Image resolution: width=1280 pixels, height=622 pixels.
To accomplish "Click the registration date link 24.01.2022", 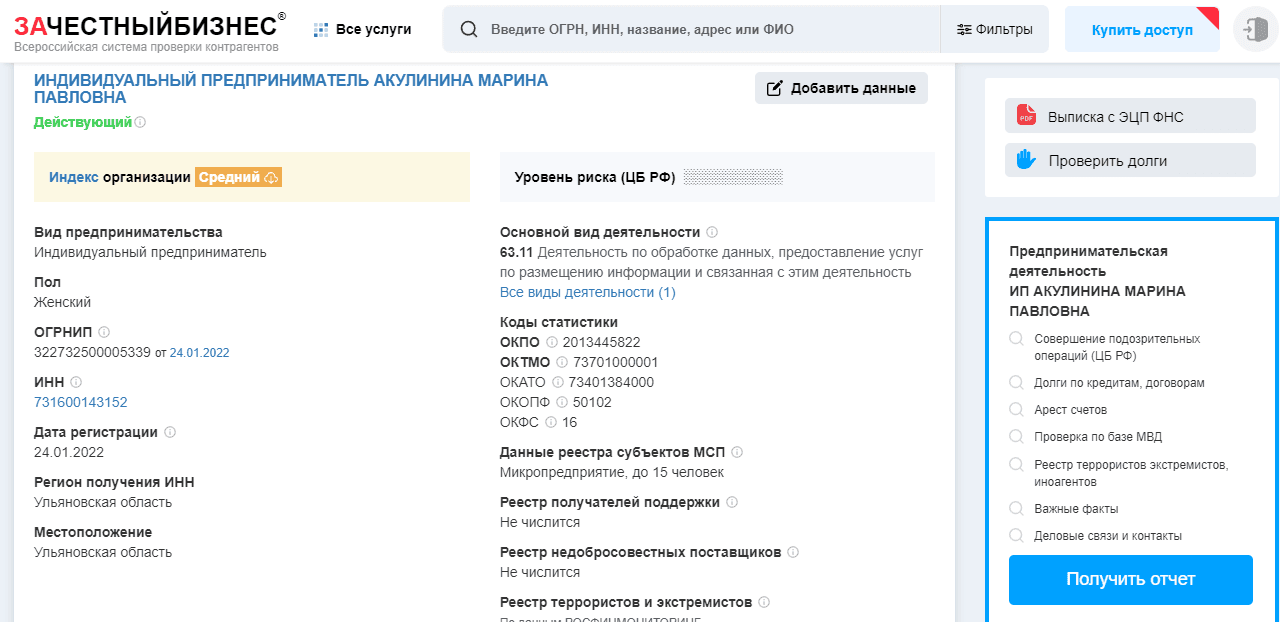I will (x=201, y=352).
